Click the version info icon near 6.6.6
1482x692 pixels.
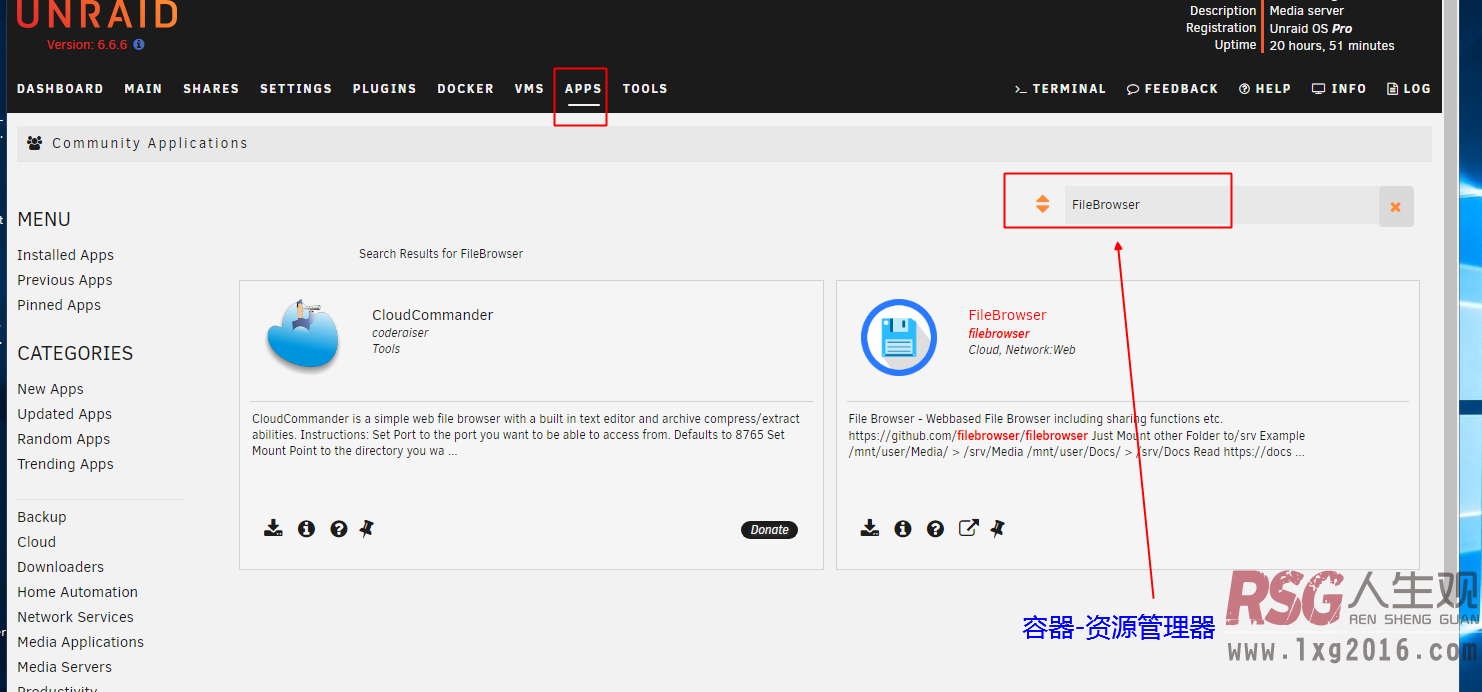(x=139, y=45)
